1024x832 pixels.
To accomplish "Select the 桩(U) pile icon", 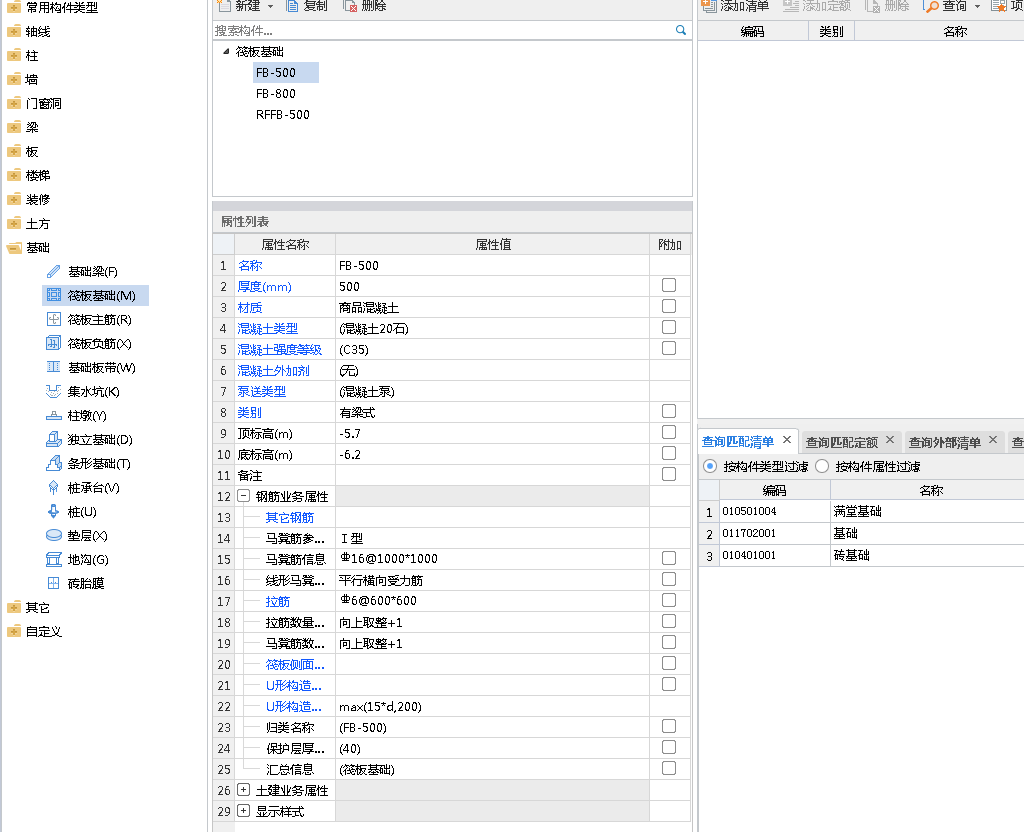I will (54, 511).
